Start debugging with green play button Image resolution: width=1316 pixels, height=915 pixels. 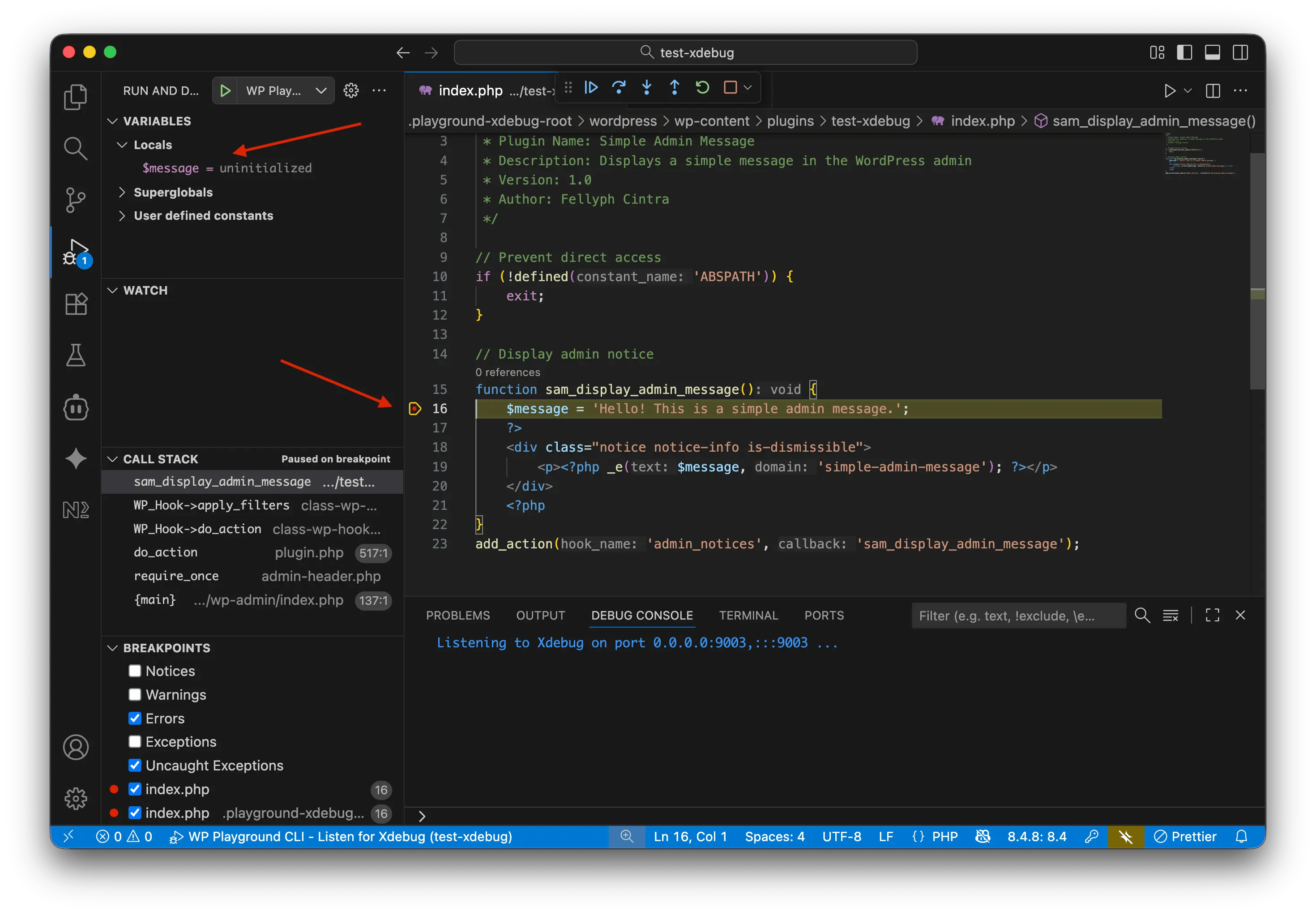[x=225, y=90]
